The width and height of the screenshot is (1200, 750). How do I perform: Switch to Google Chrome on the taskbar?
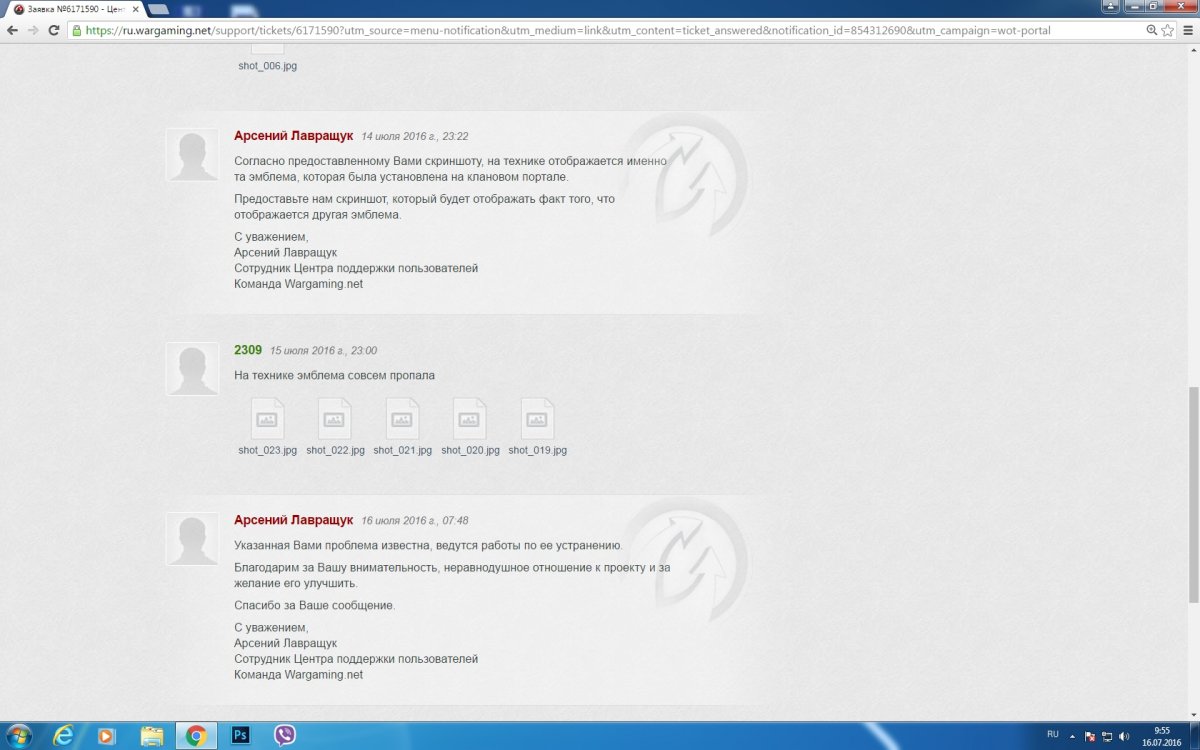pos(196,736)
